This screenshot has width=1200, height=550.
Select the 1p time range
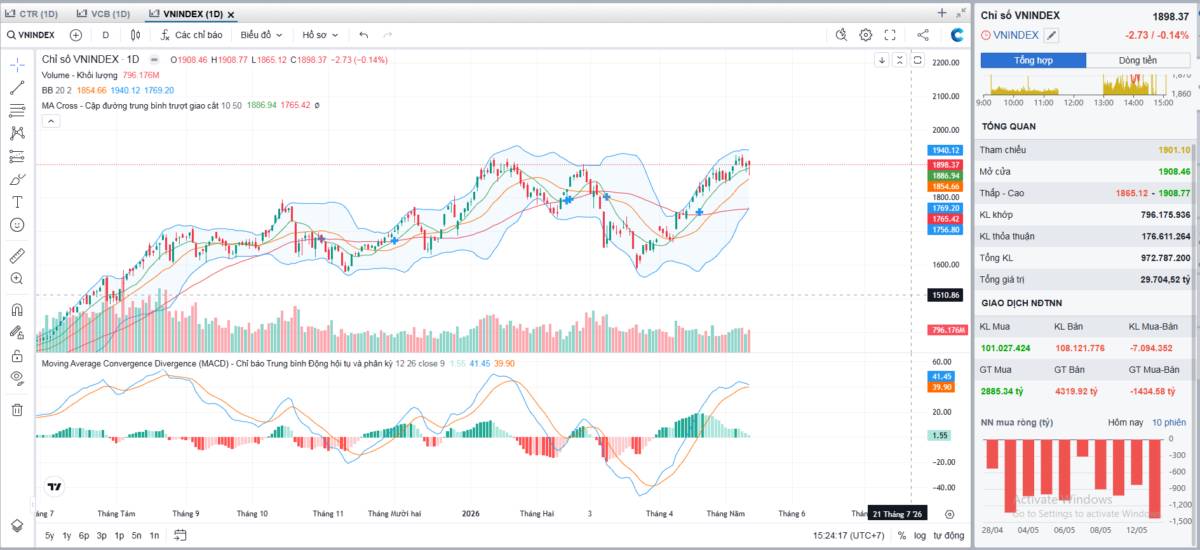click(x=119, y=536)
